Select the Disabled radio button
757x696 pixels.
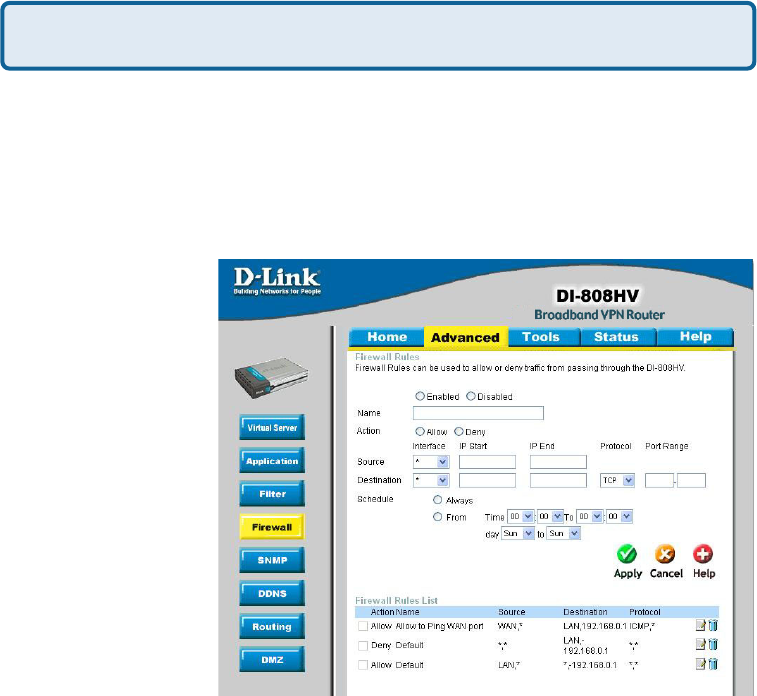[471, 396]
